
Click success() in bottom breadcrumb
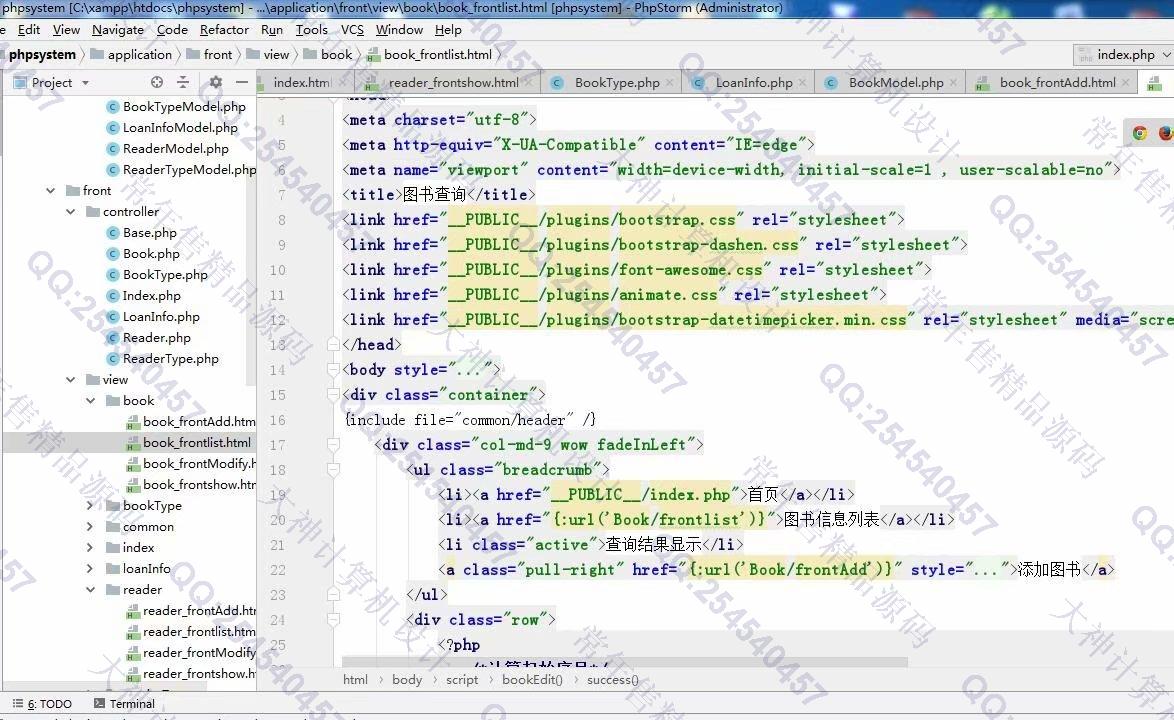[612, 680]
